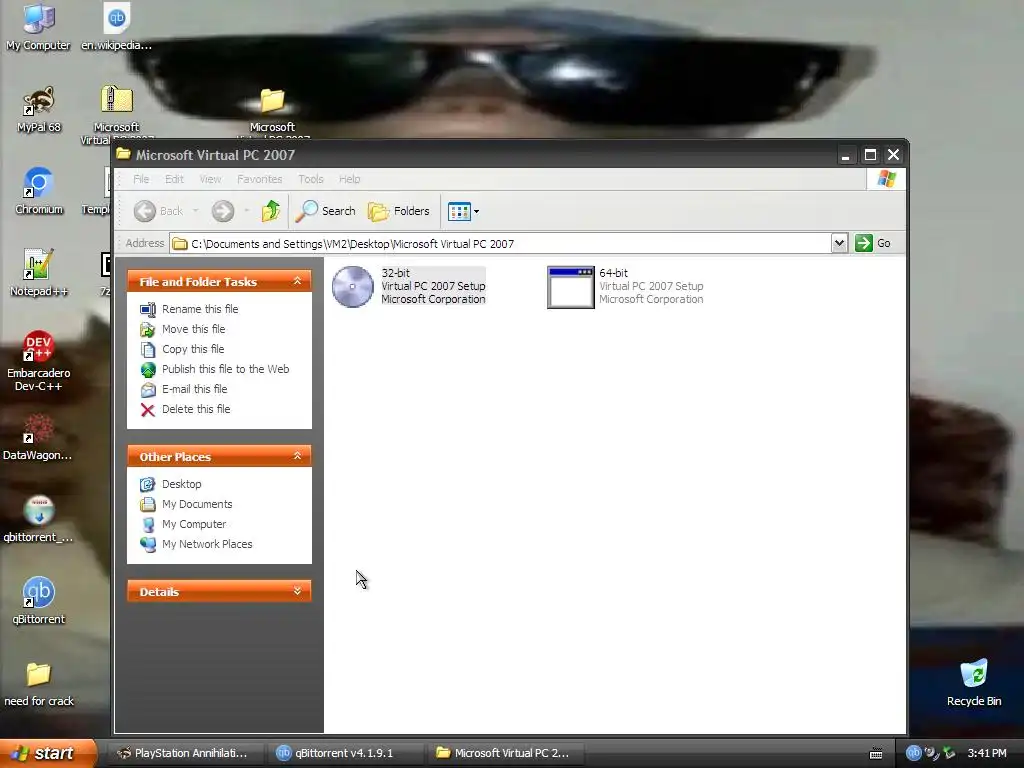Collapse File and Folder Tasks panel

(297, 281)
